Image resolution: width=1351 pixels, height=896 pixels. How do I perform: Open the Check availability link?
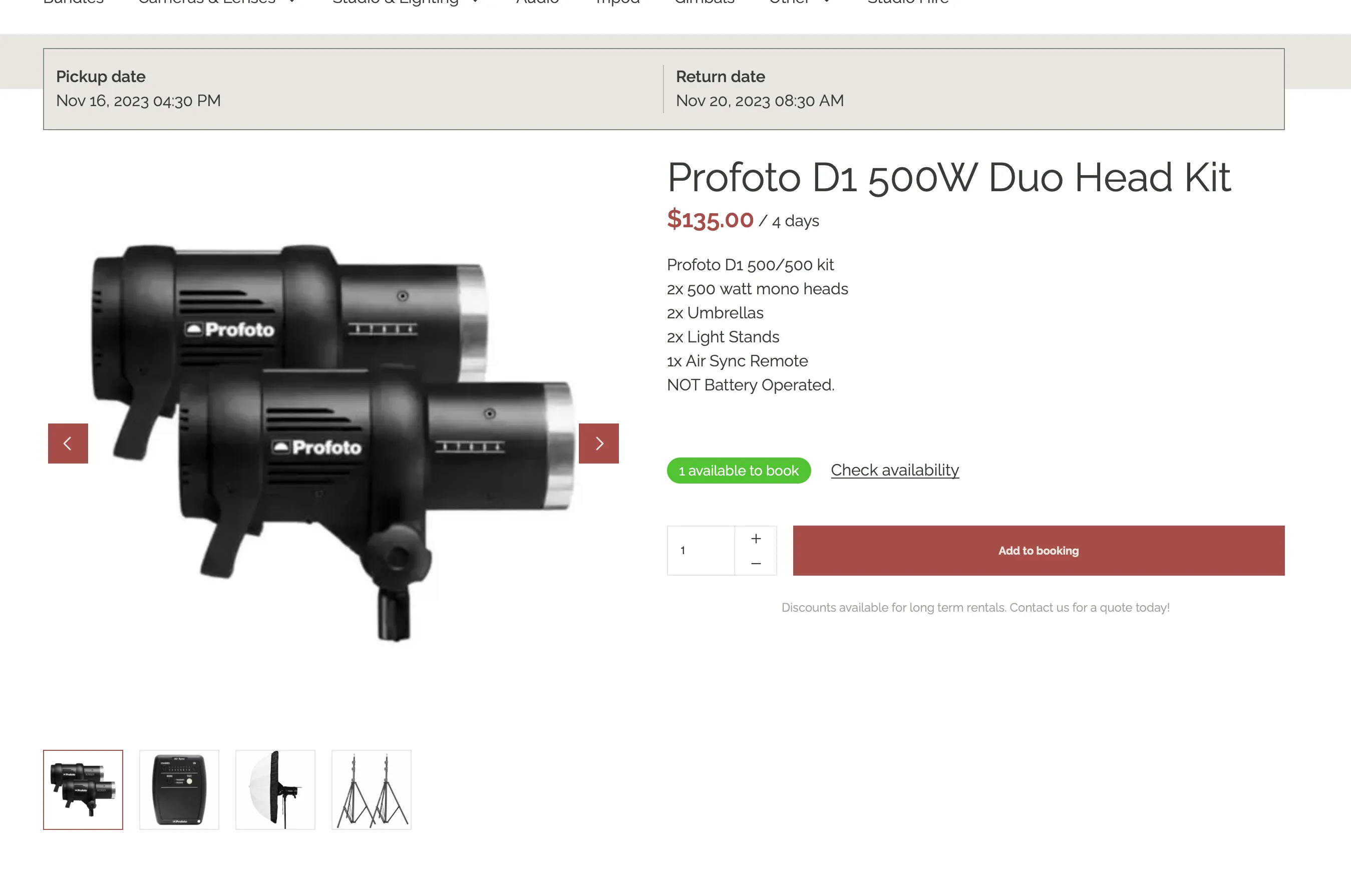pyautogui.click(x=894, y=470)
